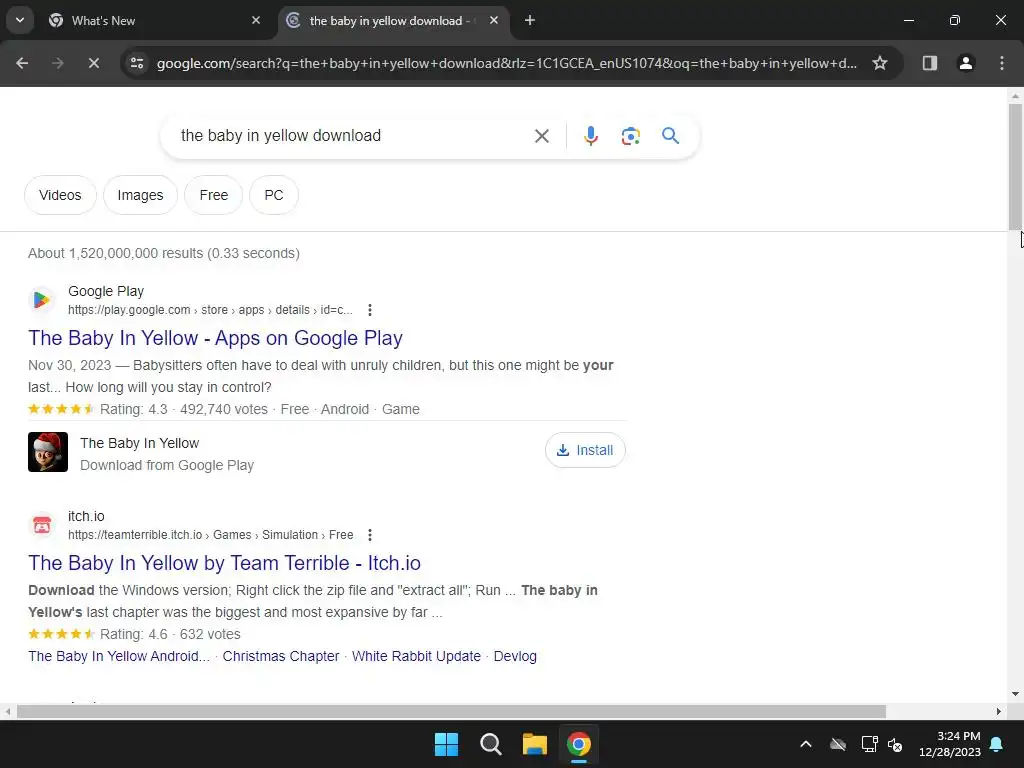Image resolution: width=1024 pixels, height=768 pixels.
Task: Open the notifications bell
Action: click(997, 744)
